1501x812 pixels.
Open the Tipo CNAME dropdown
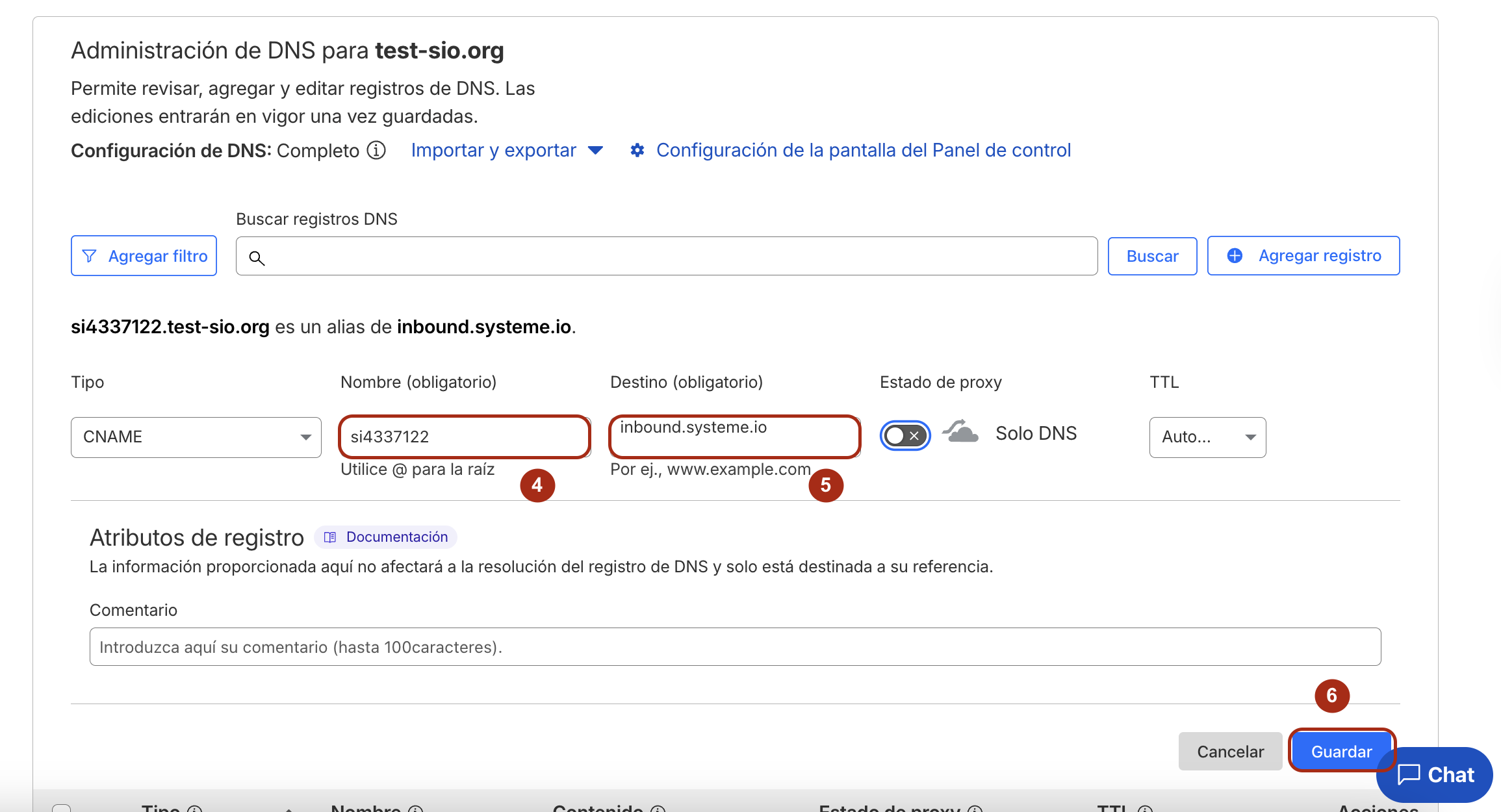[196, 437]
